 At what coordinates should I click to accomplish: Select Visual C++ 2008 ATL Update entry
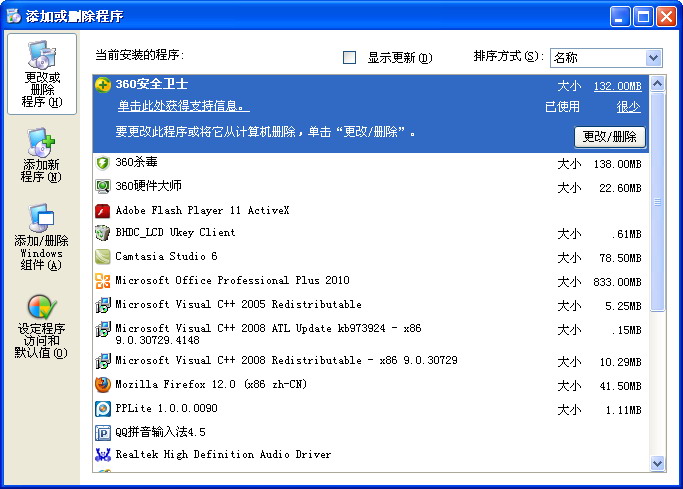(x=370, y=334)
